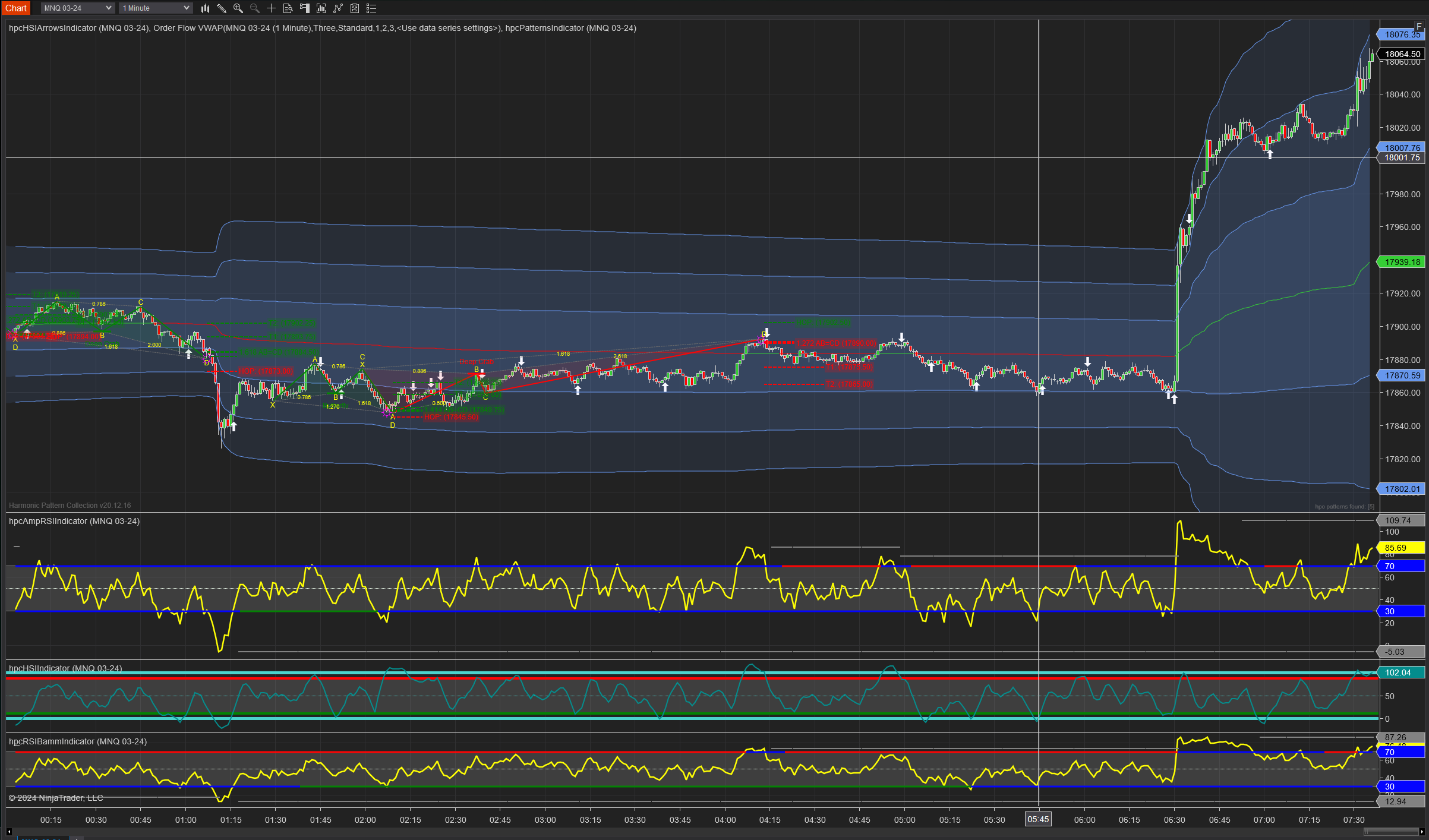Open the indicators icon
Image resolution: width=1429 pixels, height=840 pixels.
coord(338,8)
